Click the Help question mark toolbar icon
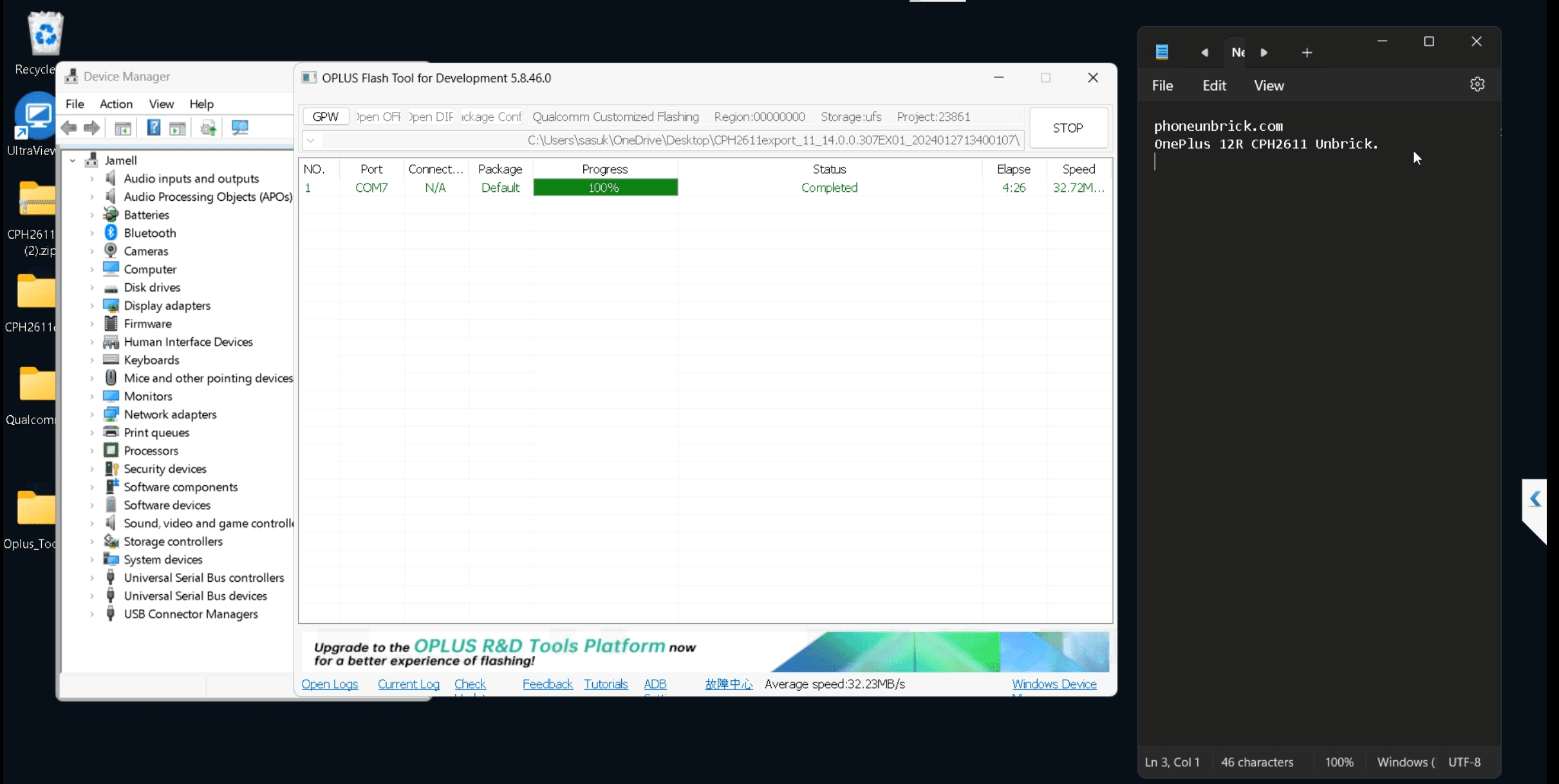Image resolution: width=1559 pixels, height=784 pixels. click(154, 127)
